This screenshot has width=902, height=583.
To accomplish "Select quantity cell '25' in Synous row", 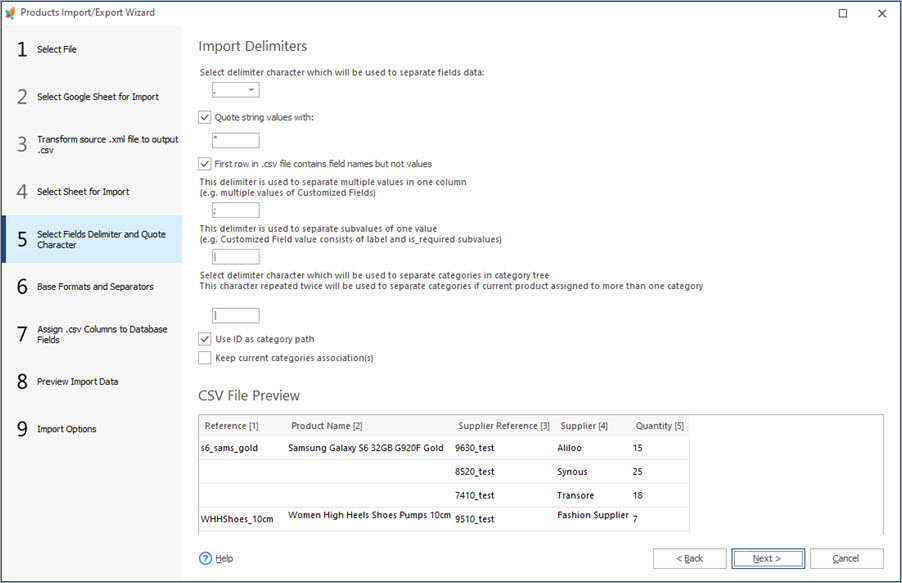I will point(637,472).
